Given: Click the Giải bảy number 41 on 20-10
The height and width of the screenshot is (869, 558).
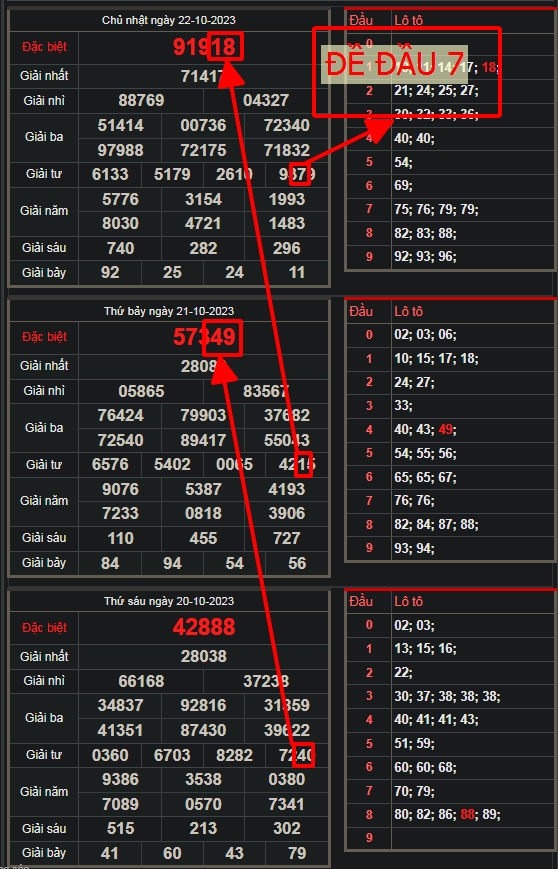Looking at the screenshot, I should (x=110, y=852).
